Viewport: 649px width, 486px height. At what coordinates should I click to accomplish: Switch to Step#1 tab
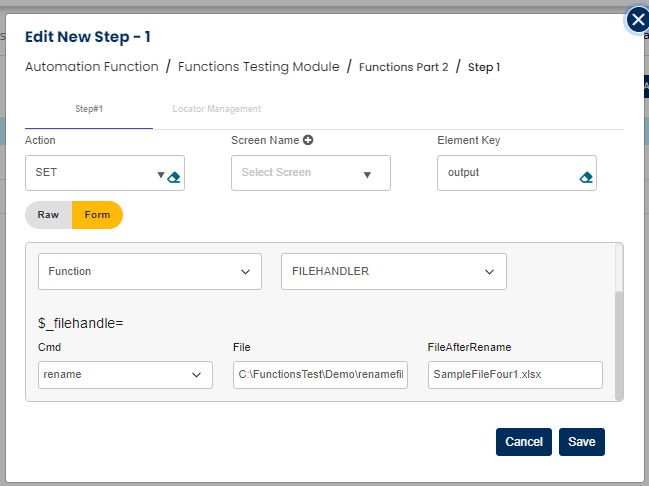coord(89,109)
